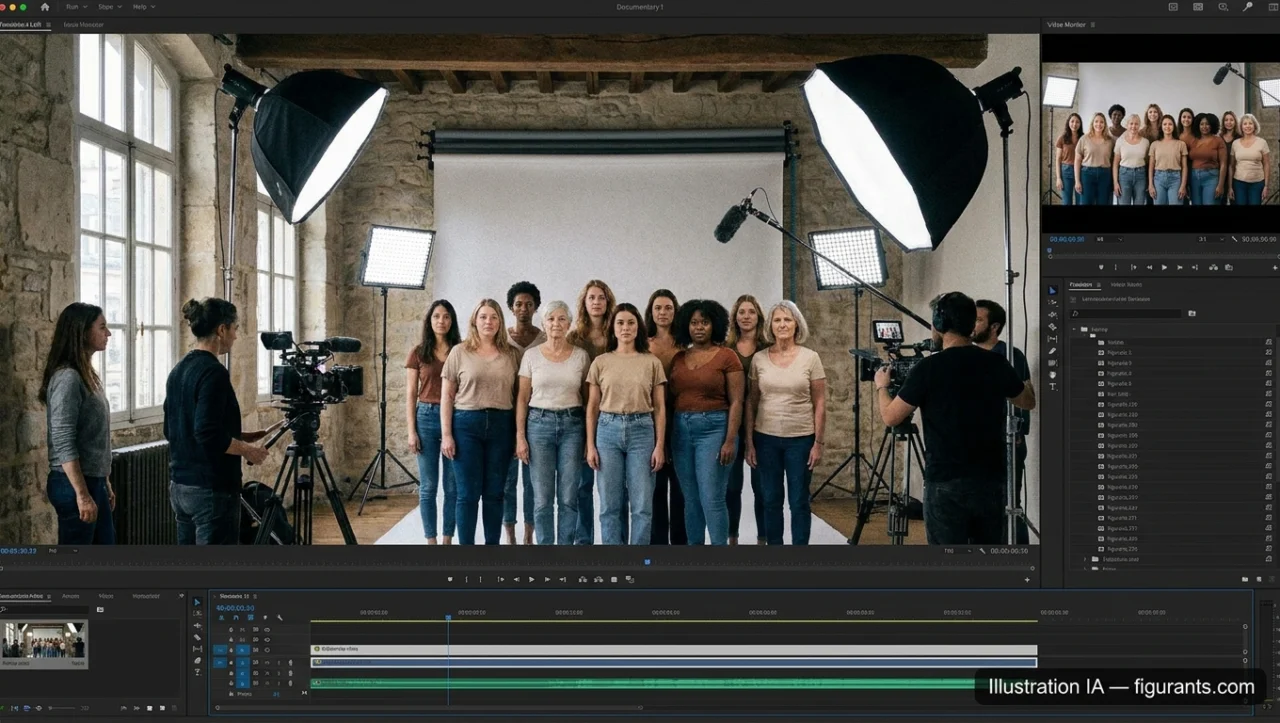
Task: Toggle eye visibility on the second video track
Action: (267, 639)
